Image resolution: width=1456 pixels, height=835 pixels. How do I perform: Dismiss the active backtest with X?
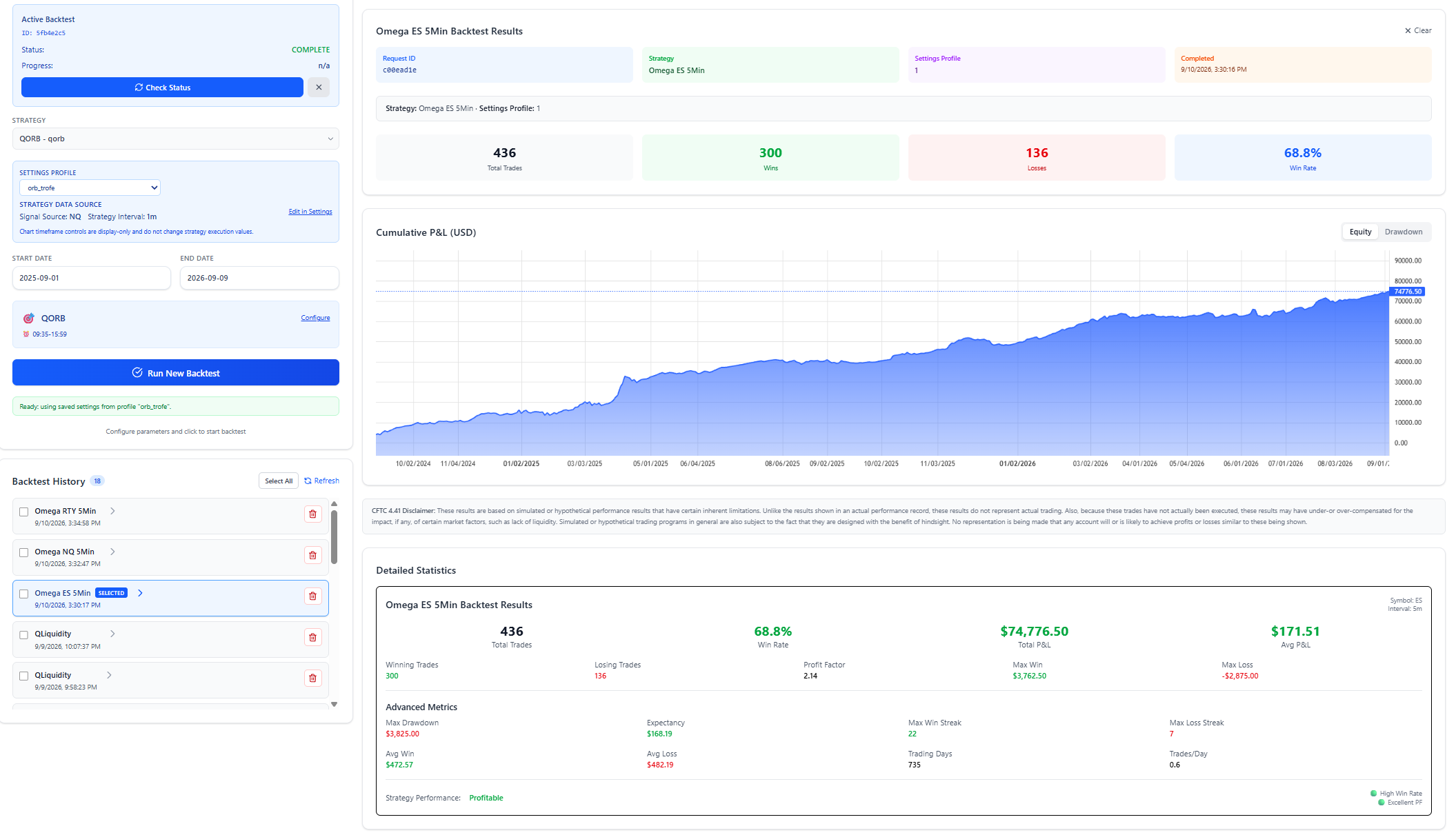319,88
